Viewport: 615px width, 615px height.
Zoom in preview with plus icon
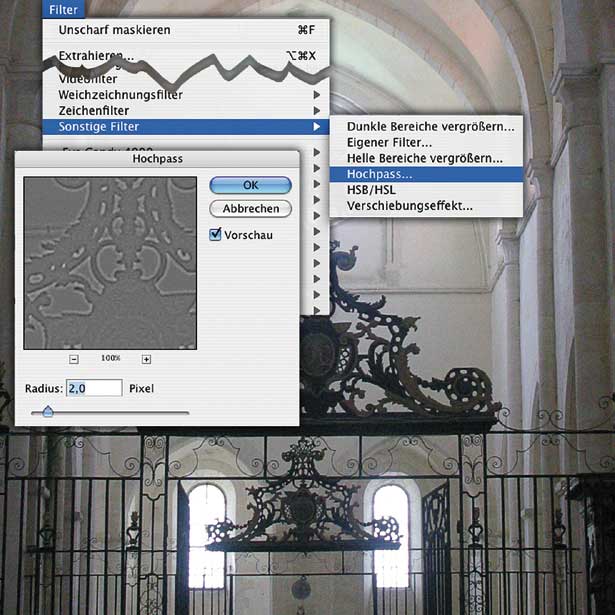pyautogui.click(x=146, y=359)
